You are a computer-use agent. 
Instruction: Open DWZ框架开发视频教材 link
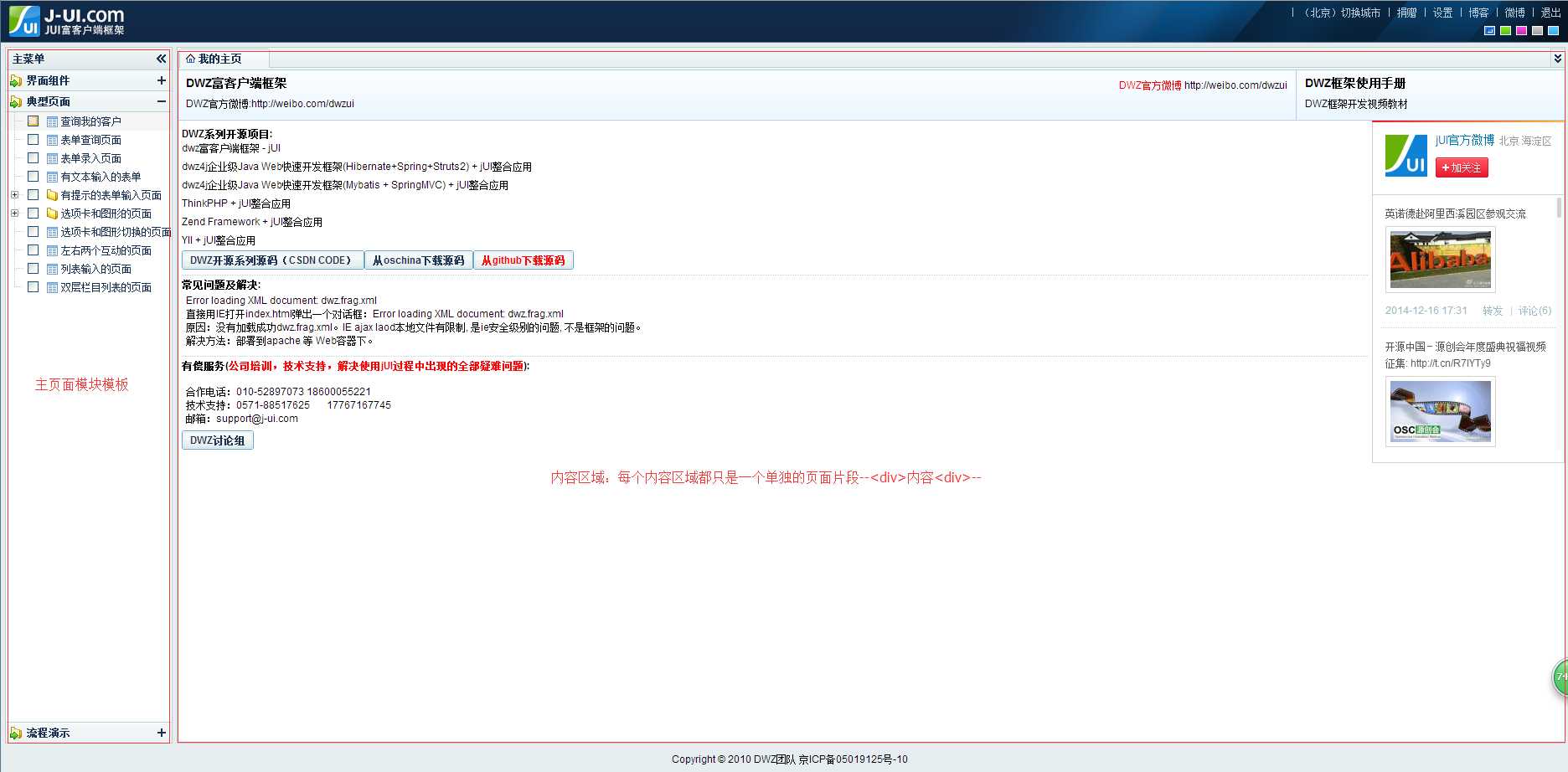[1356, 104]
